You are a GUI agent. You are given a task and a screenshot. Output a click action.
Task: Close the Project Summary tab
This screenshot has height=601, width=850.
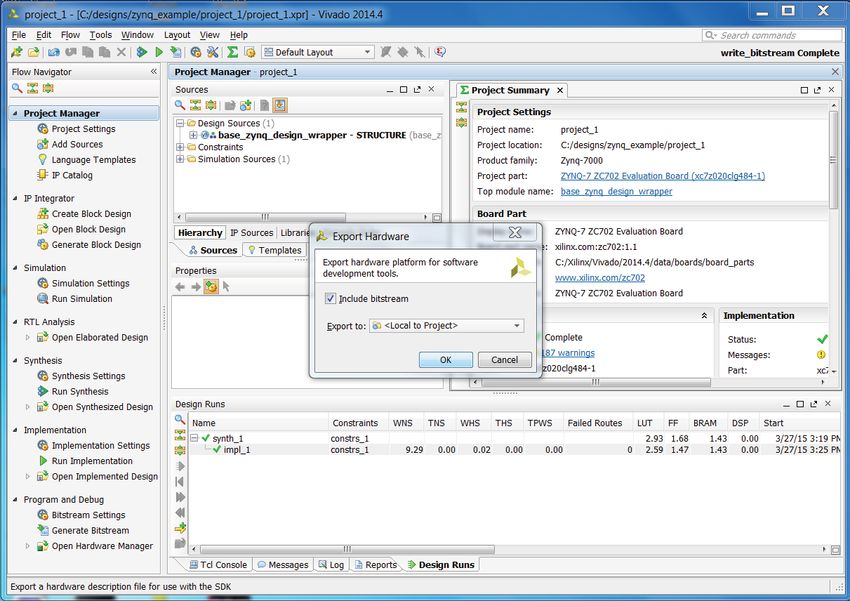(560, 90)
